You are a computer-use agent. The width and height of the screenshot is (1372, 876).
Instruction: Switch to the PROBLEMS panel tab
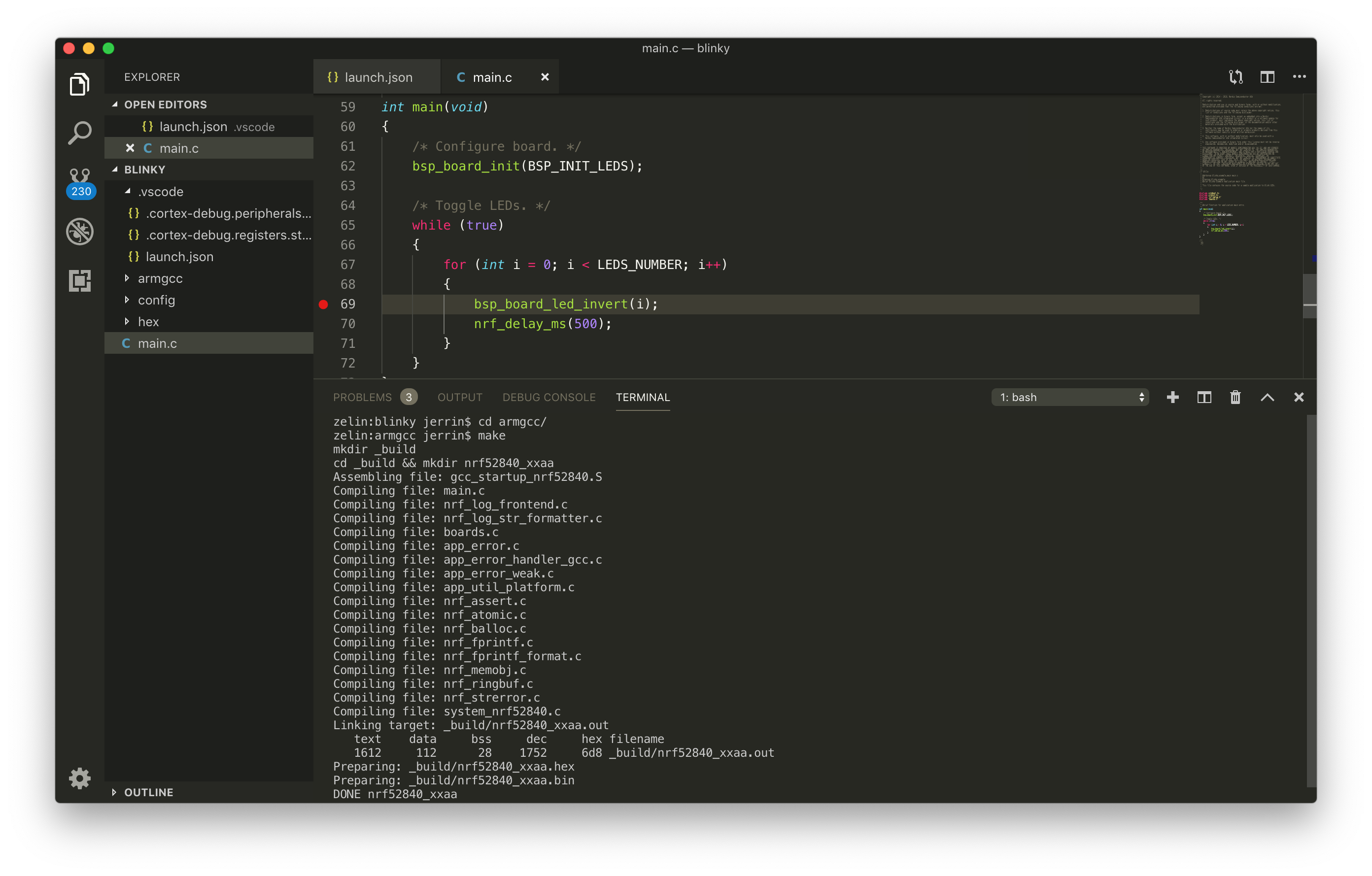[362, 397]
